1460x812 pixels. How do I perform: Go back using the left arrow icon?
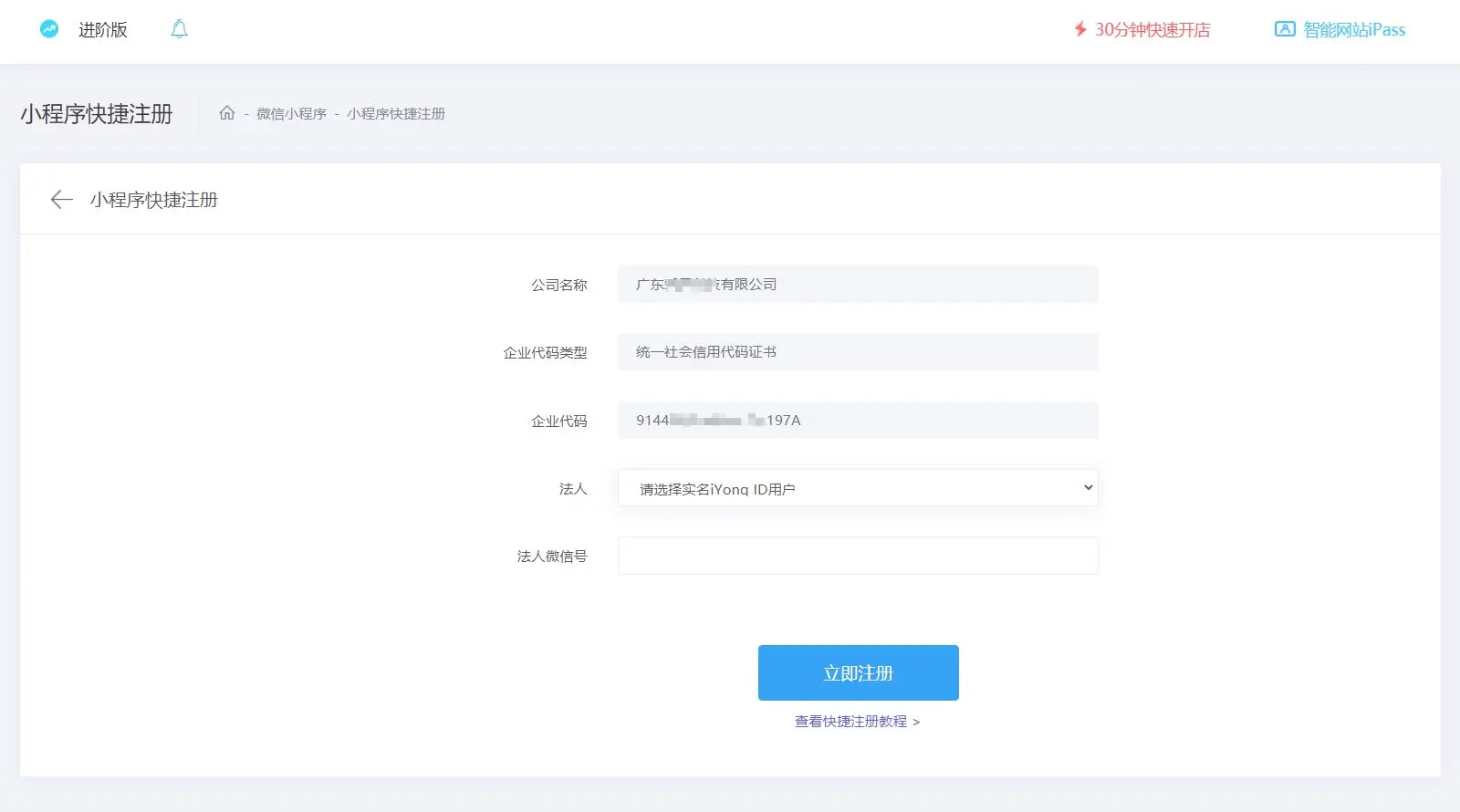pyautogui.click(x=61, y=200)
